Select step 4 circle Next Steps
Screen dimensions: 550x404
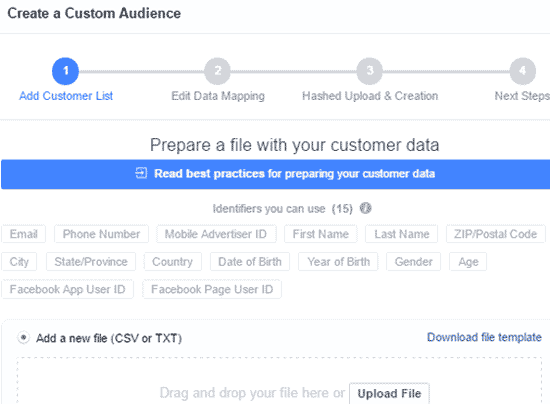pos(522,71)
